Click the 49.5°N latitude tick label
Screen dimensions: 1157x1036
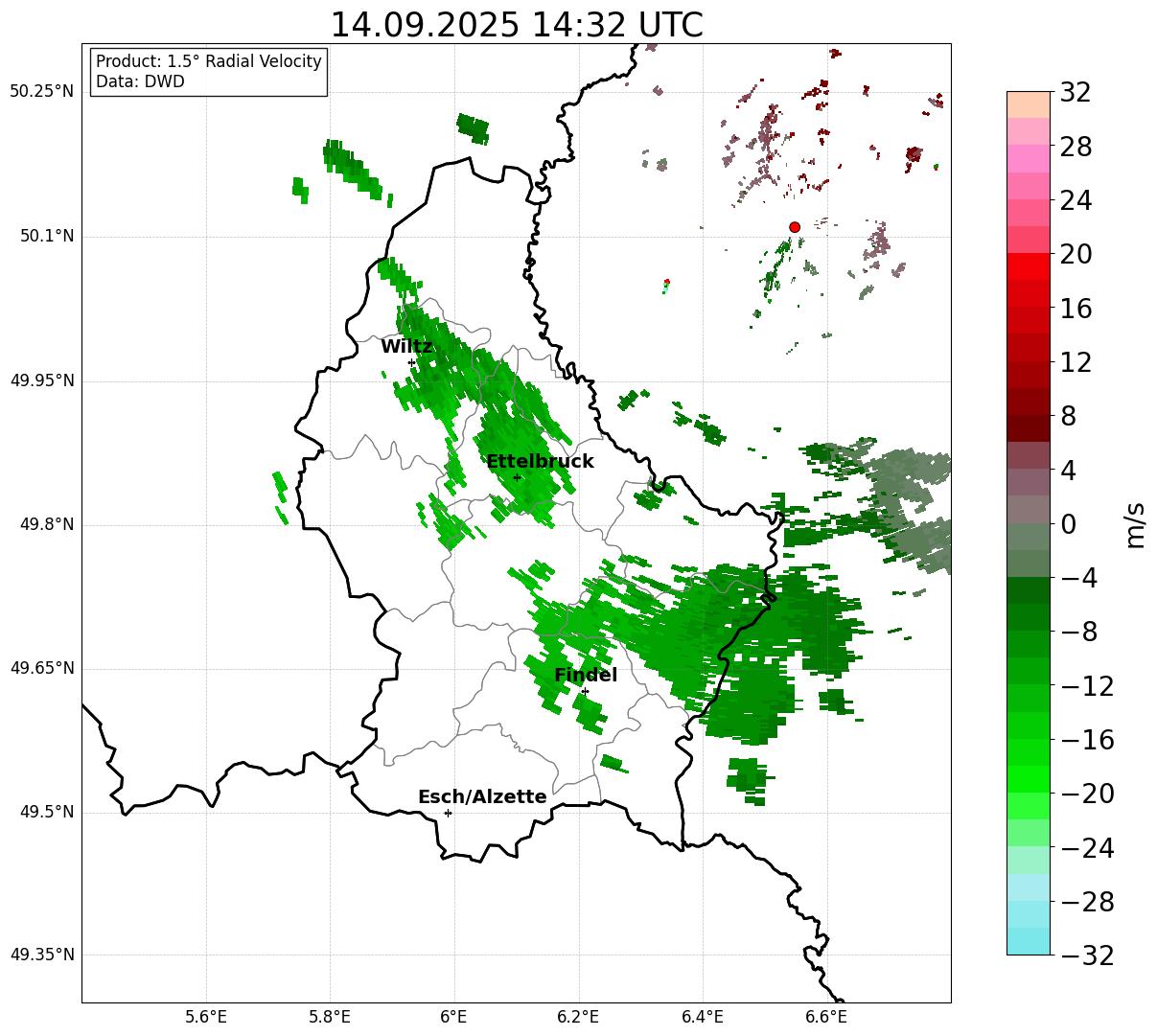point(47,812)
